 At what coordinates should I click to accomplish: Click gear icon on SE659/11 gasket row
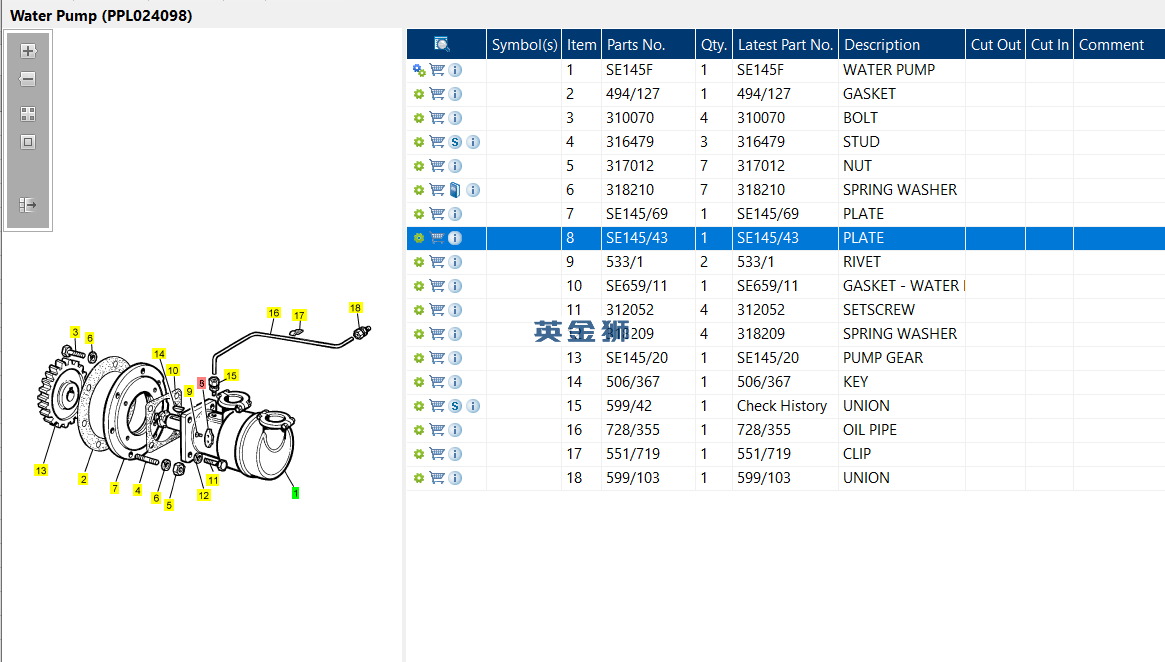click(419, 286)
